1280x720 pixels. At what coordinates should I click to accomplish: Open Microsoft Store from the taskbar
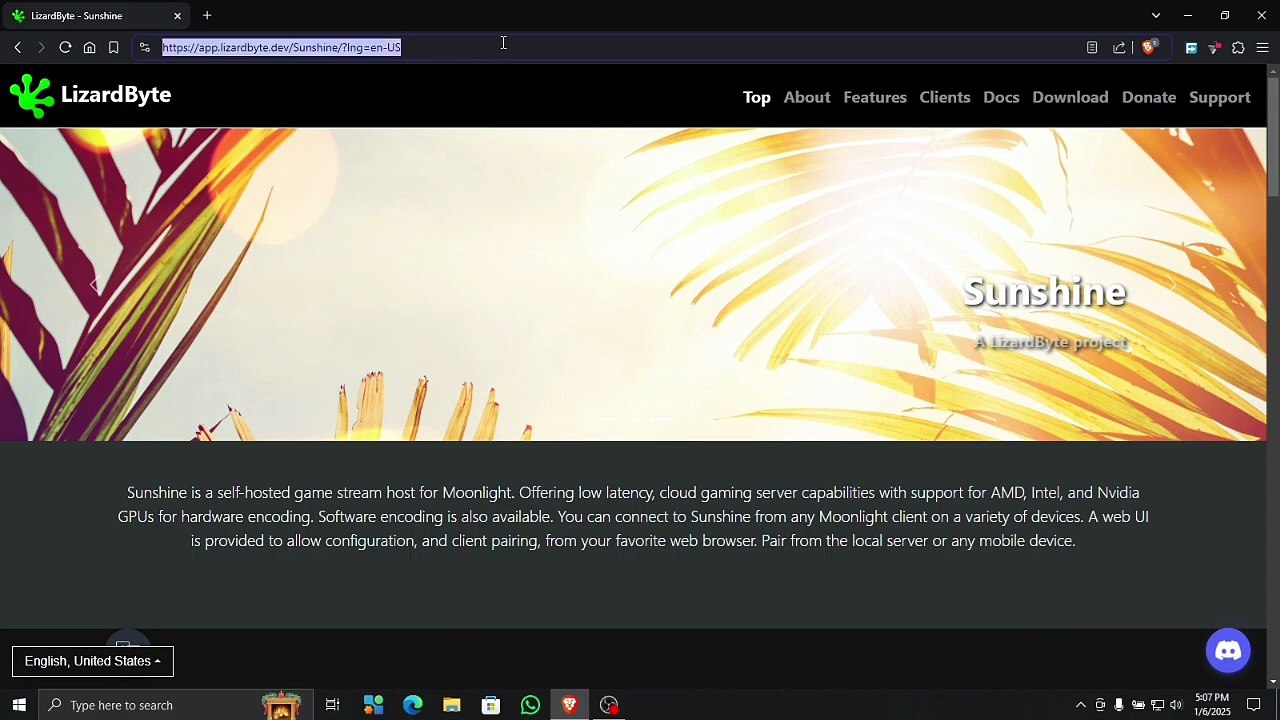coord(491,705)
